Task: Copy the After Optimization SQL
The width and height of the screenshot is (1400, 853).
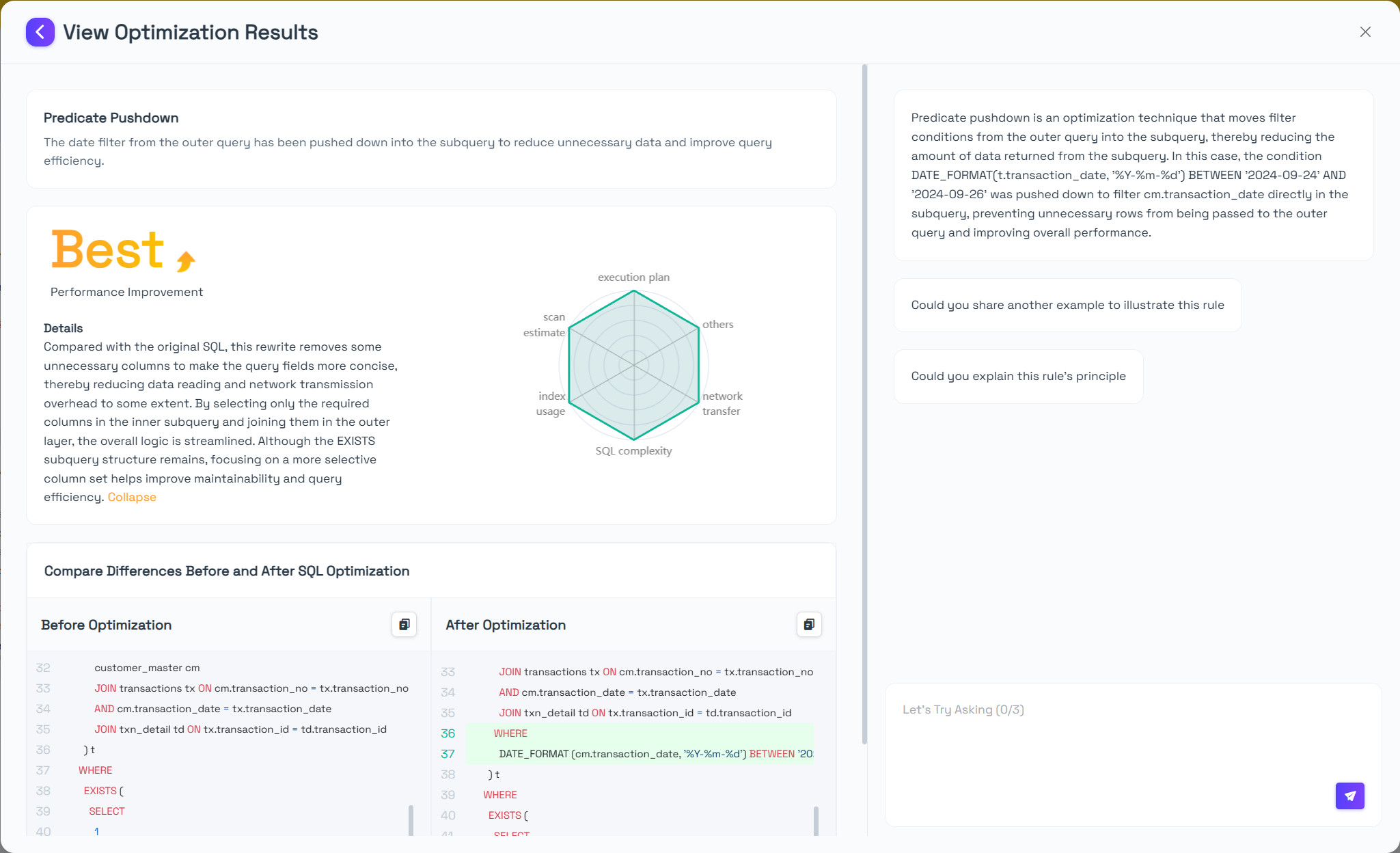Action: pyautogui.click(x=809, y=625)
